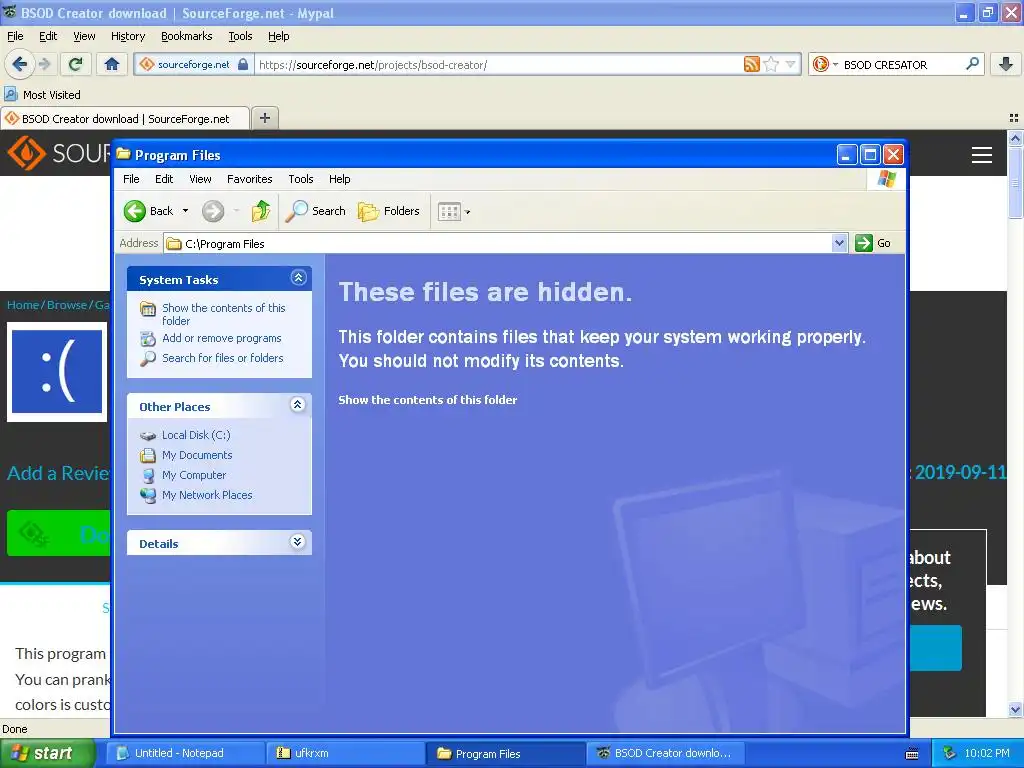1024x768 pixels.
Task: Click the system tray icon beside the clock
Action: pos(950,753)
